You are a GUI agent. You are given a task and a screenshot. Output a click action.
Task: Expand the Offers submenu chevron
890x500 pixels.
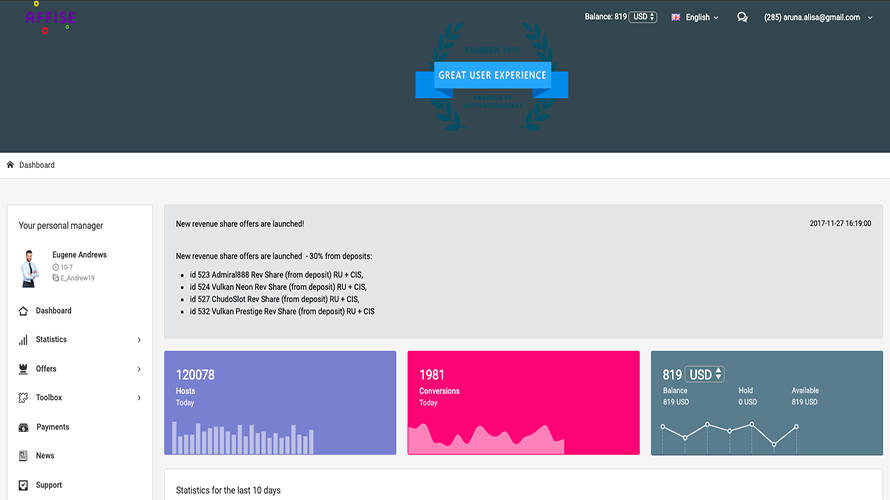[x=139, y=369]
